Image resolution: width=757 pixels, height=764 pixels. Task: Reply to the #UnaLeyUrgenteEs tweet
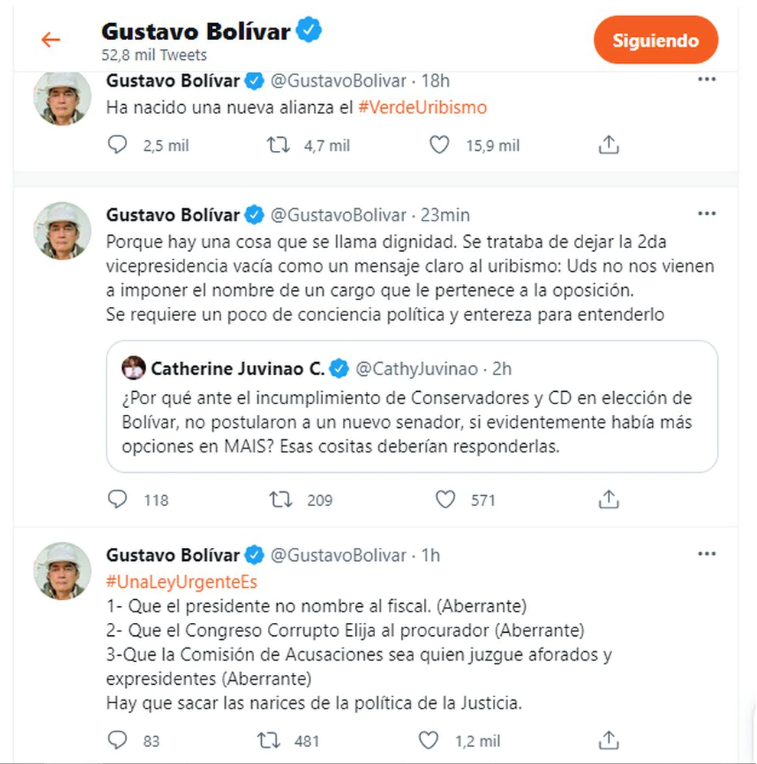(x=118, y=740)
